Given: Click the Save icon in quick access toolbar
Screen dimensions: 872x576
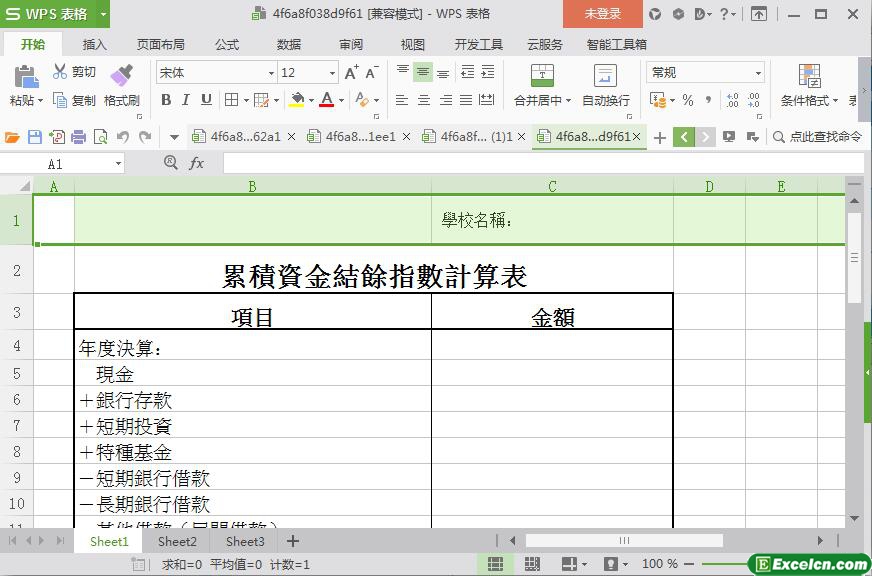Looking at the screenshot, I should (x=35, y=137).
